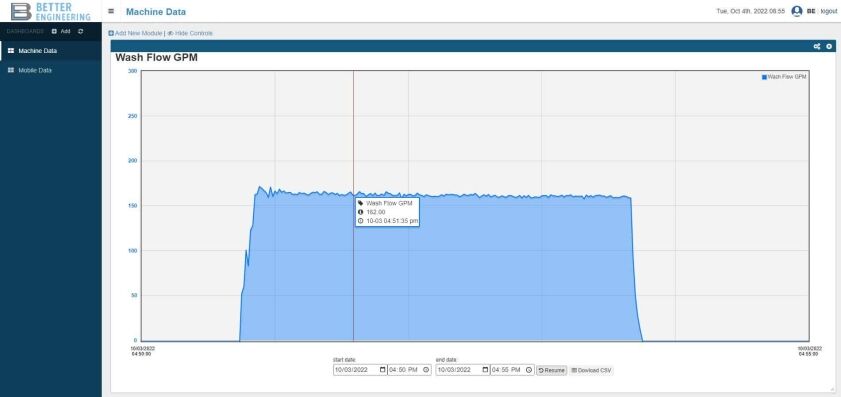The width and height of the screenshot is (841, 397).
Task: Hide Controls toggle link
Action: (x=190, y=33)
